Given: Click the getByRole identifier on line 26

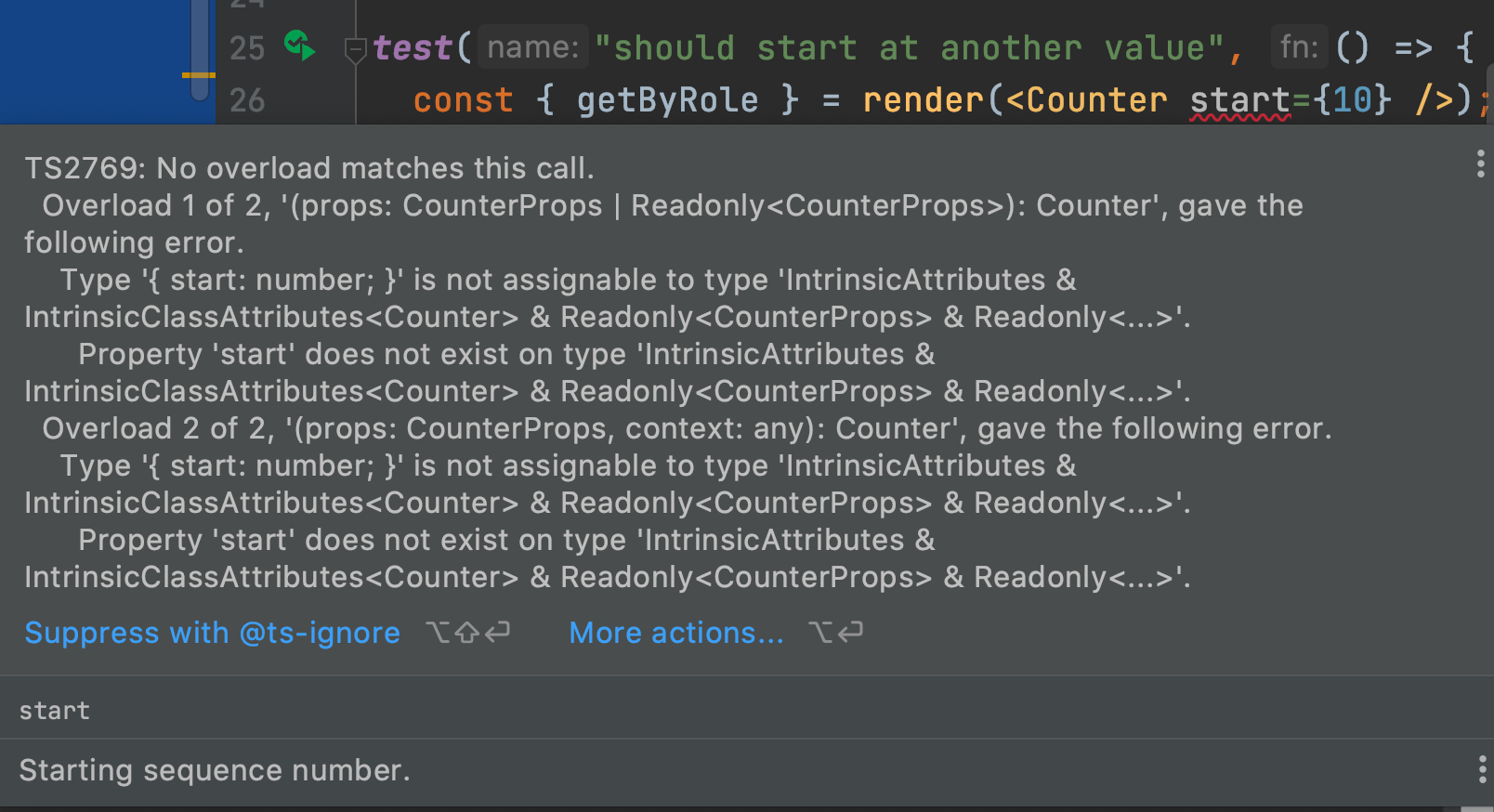Looking at the screenshot, I should click(667, 100).
